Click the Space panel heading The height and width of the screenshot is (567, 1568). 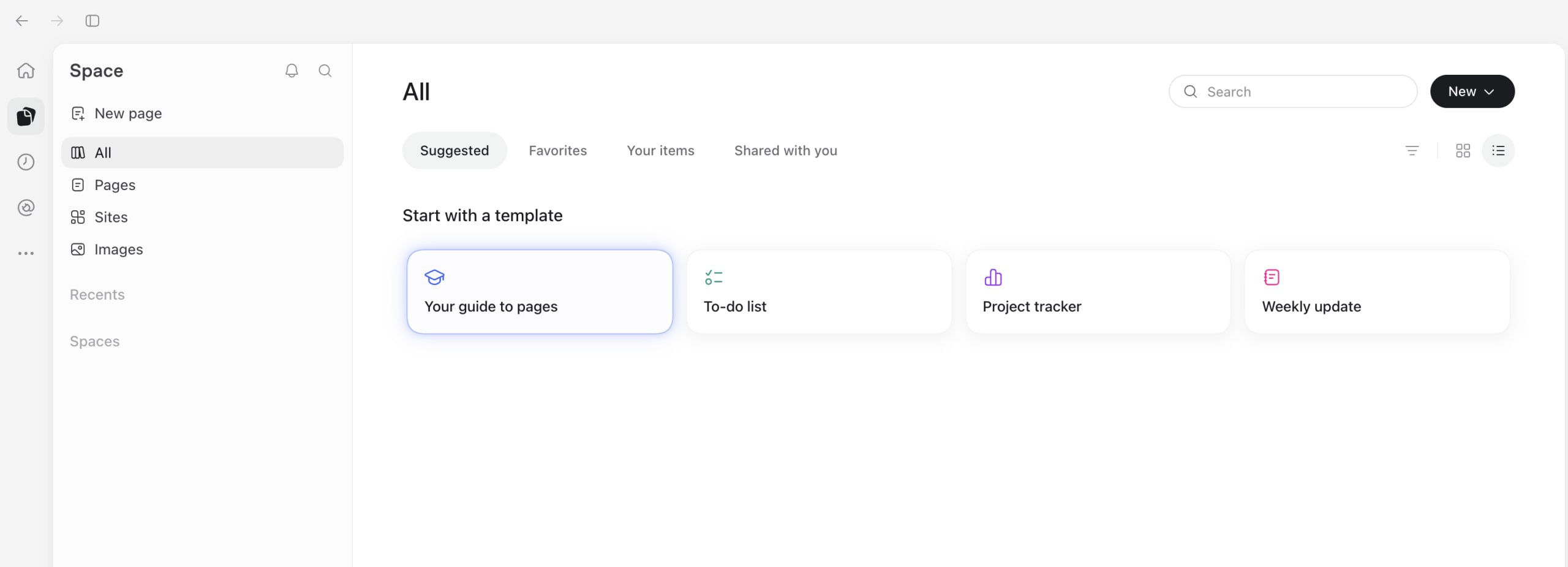(97, 71)
